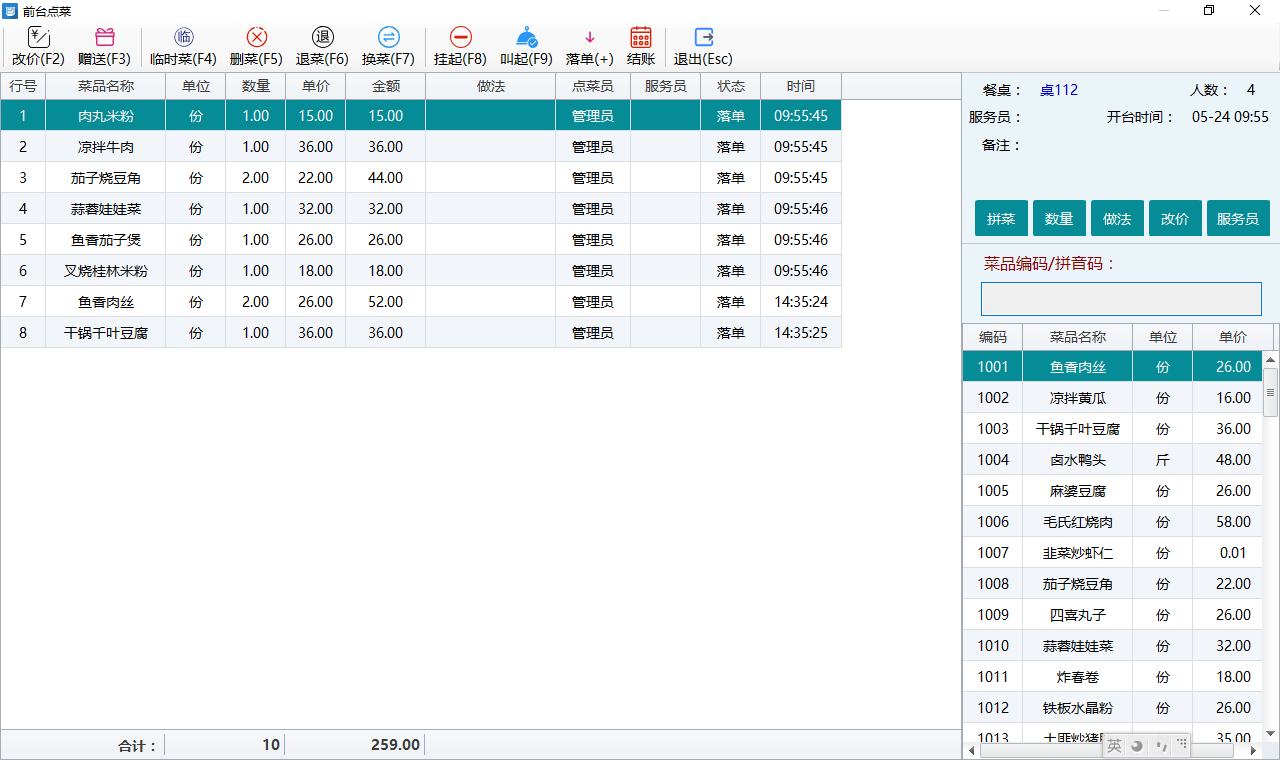
Task: Pick menu item 1005 麻婆豆腐
Action: [1113, 491]
